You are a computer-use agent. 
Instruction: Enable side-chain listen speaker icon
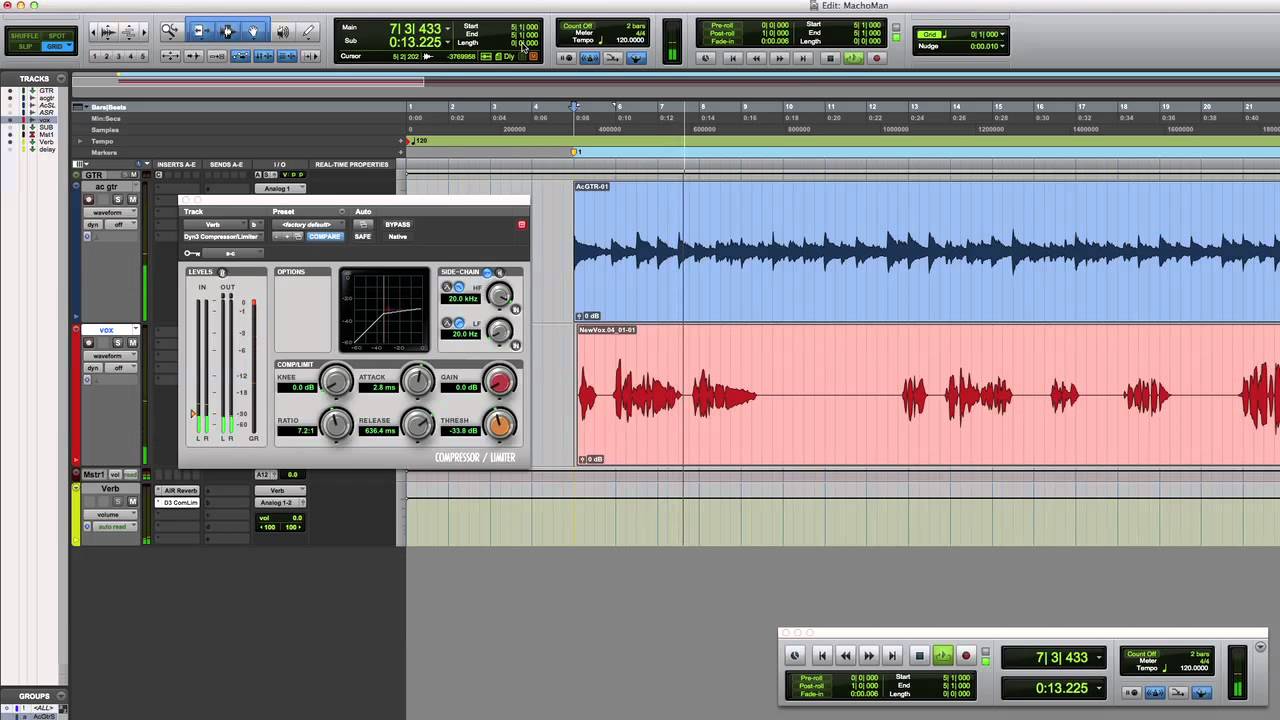(500, 272)
